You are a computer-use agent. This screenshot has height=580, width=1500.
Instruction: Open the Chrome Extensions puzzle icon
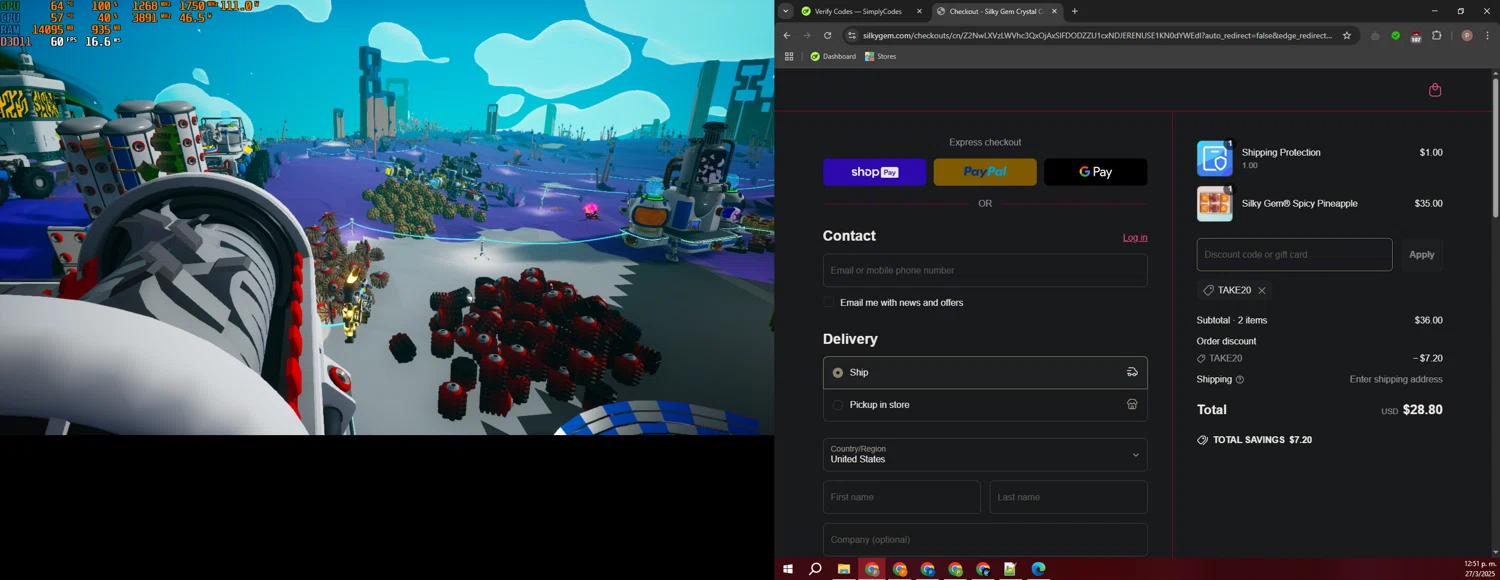1437,35
